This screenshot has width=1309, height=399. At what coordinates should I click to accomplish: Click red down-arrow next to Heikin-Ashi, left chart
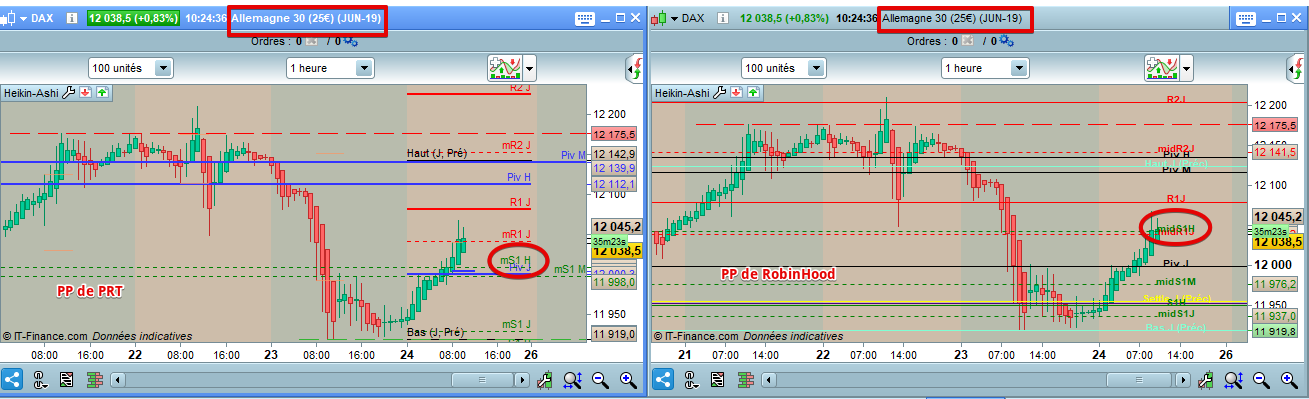point(85,93)
